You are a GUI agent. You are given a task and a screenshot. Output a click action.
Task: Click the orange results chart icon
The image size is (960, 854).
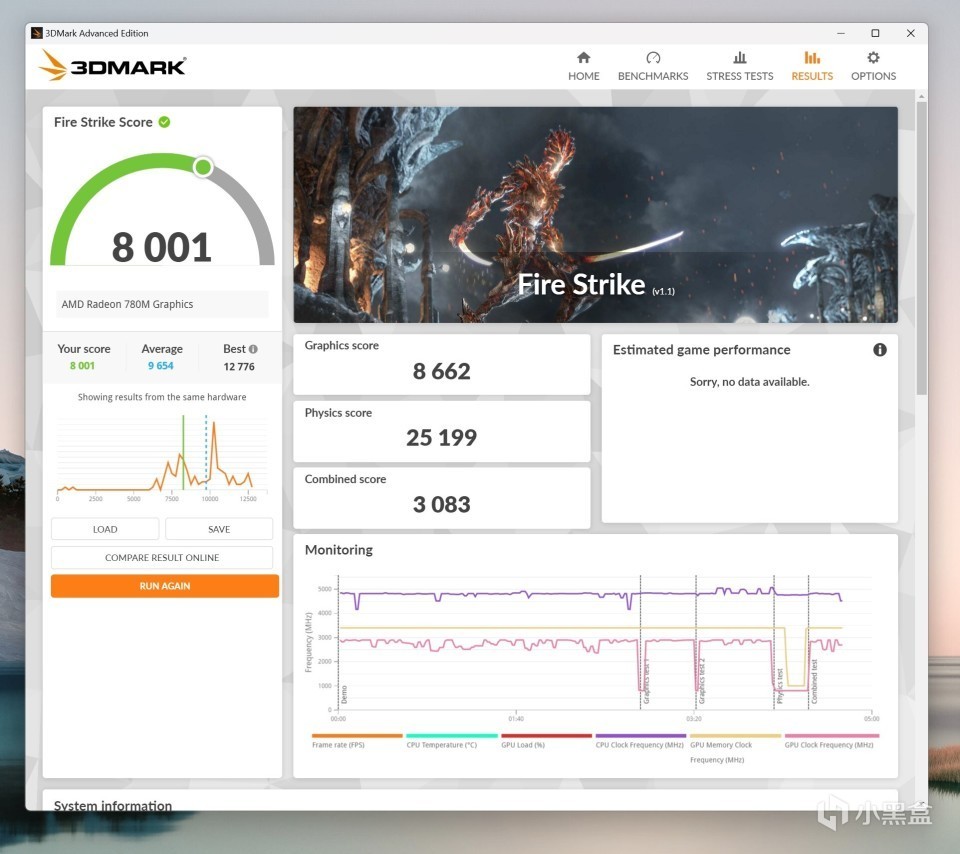pos(812,58)
